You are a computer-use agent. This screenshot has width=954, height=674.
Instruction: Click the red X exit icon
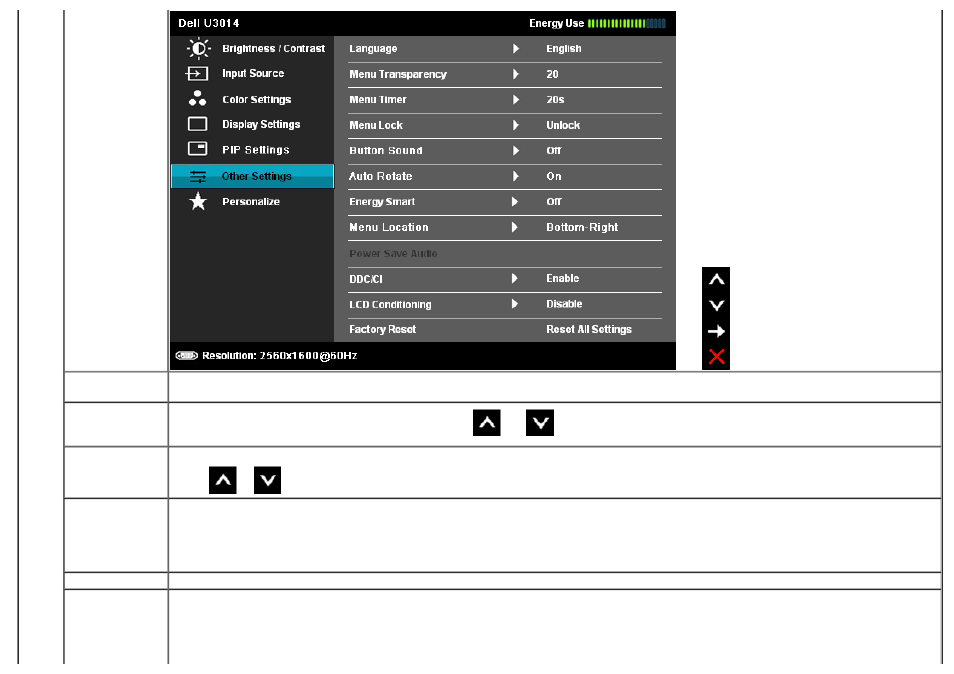(x=716, y=357)
